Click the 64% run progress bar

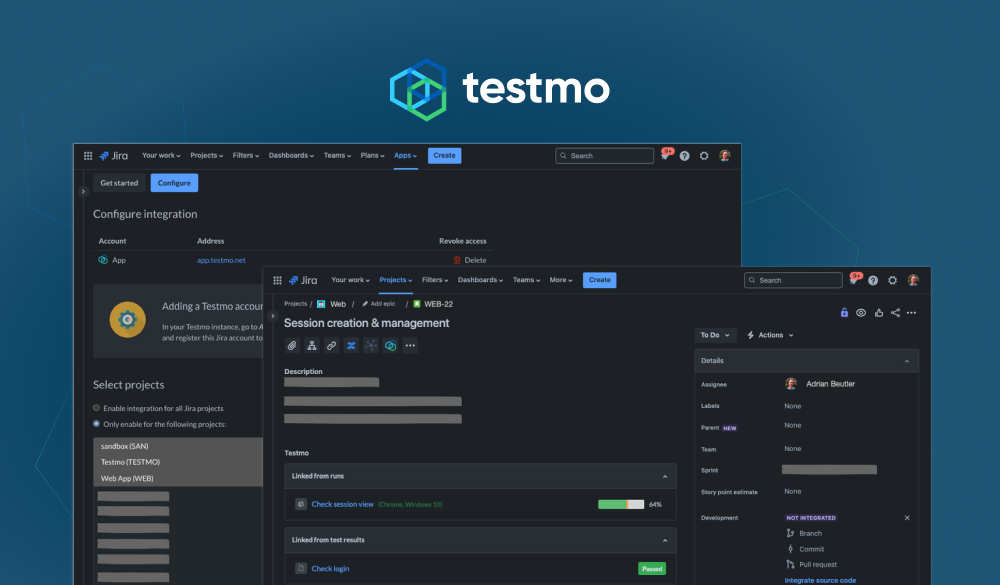coord(621,504)
